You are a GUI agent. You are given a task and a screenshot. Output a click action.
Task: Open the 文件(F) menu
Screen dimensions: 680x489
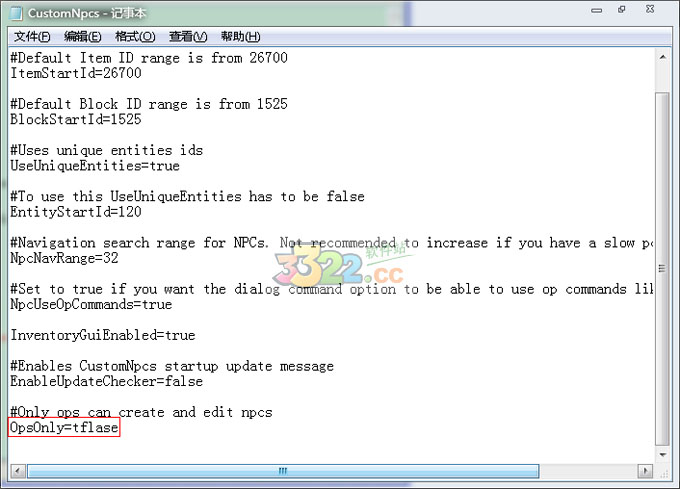pos(32,36)
